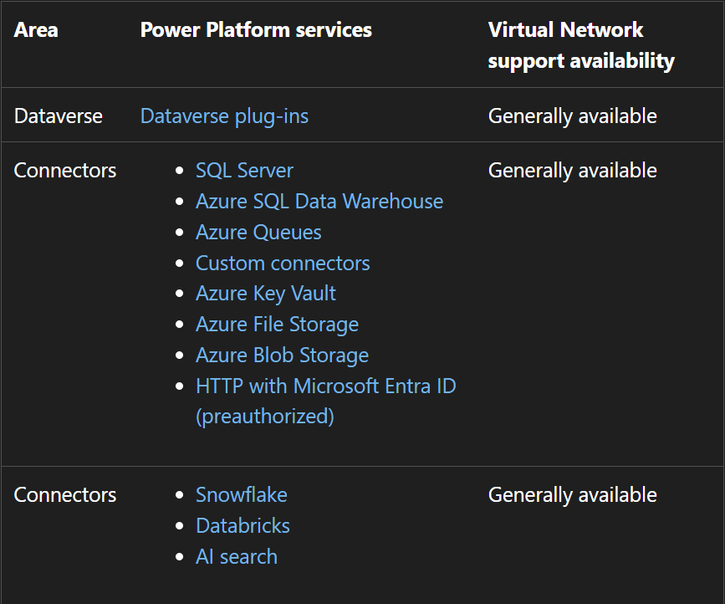725x604 pixels.
Task: Open the Dataverse plug-ins link
Action: point(224,116)
